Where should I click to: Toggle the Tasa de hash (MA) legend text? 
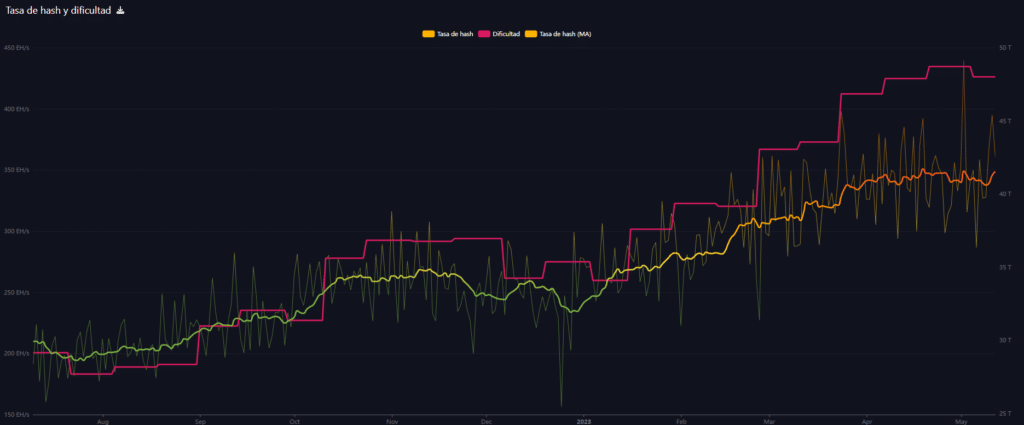pyautogui.click(x=566, y=34)
